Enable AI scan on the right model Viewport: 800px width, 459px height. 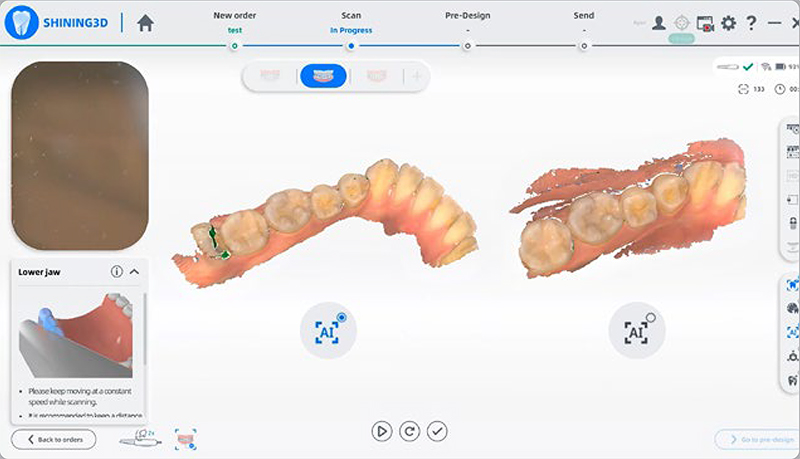(636, 330)
